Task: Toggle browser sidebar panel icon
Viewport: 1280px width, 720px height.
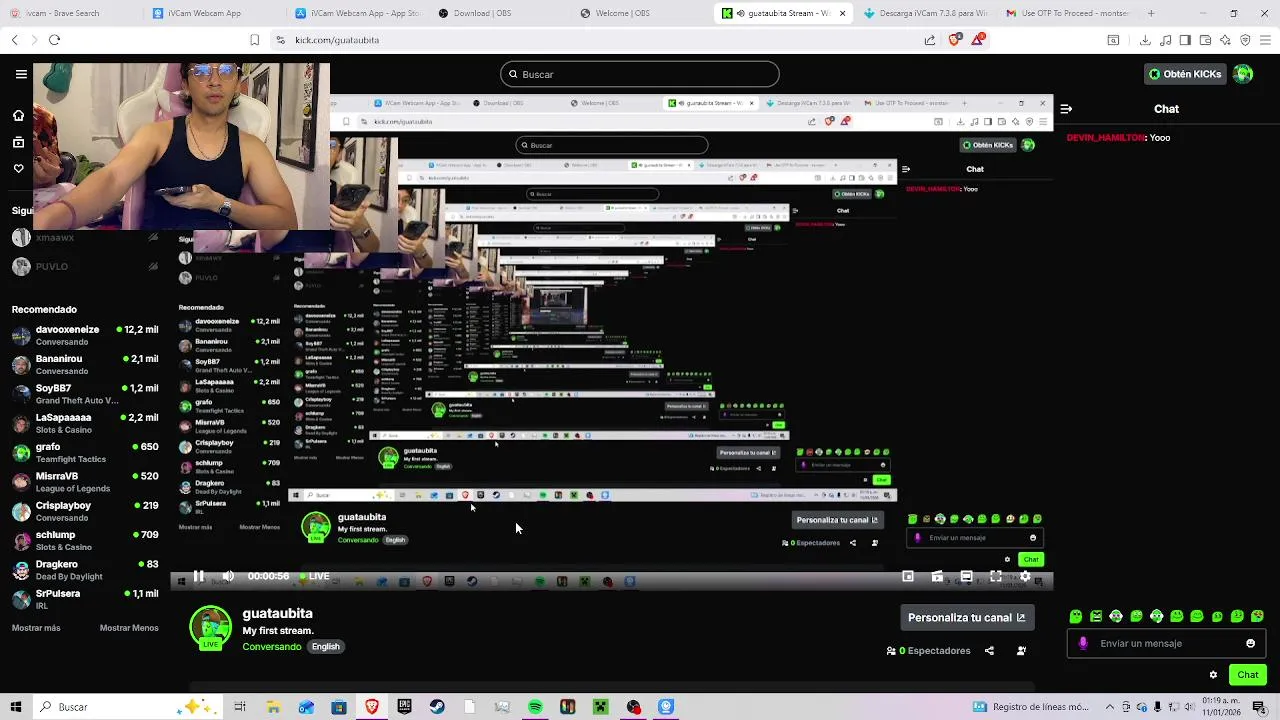Action: 1185,40
